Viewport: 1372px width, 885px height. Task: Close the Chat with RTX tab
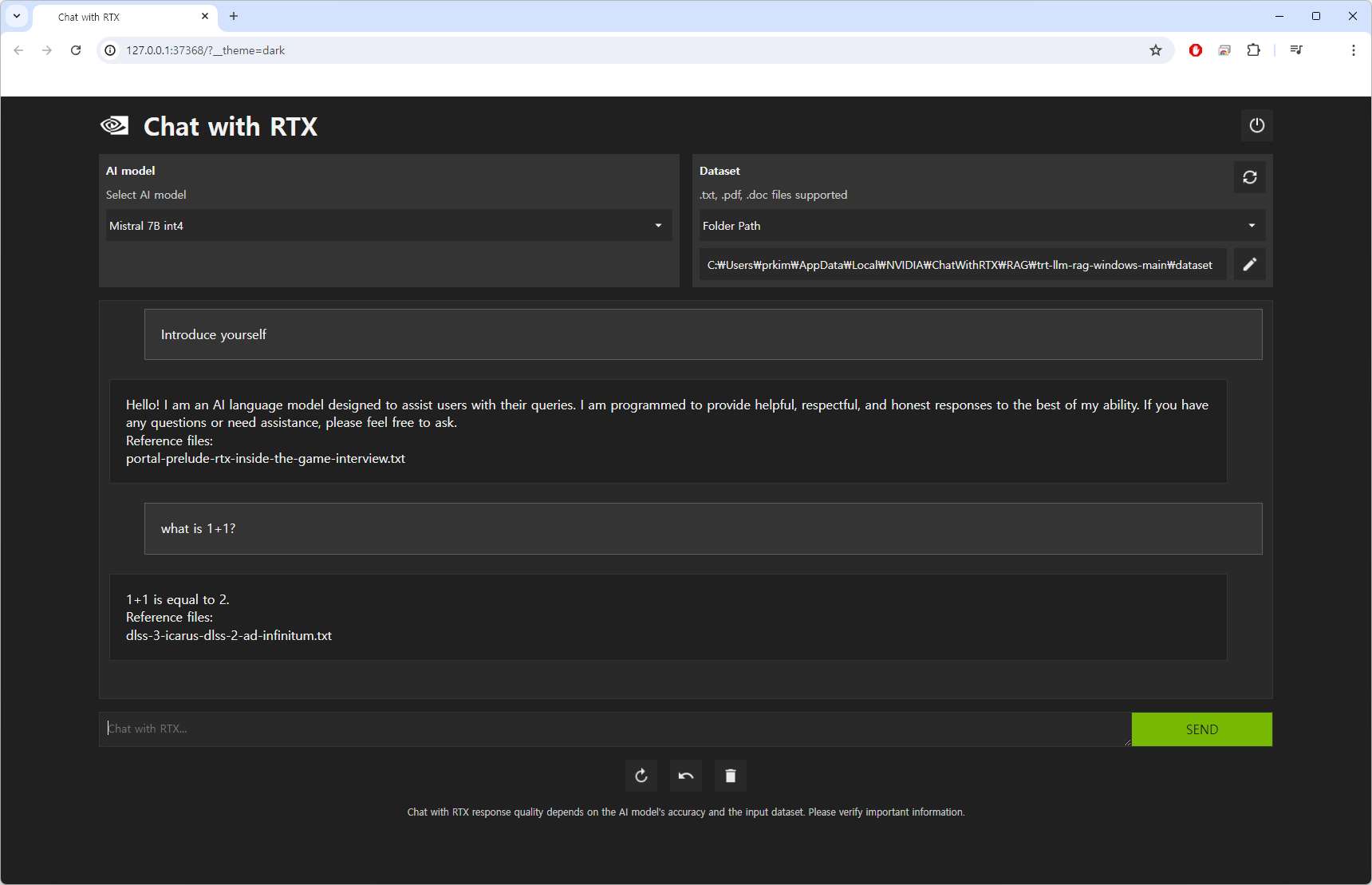(205, 16)
